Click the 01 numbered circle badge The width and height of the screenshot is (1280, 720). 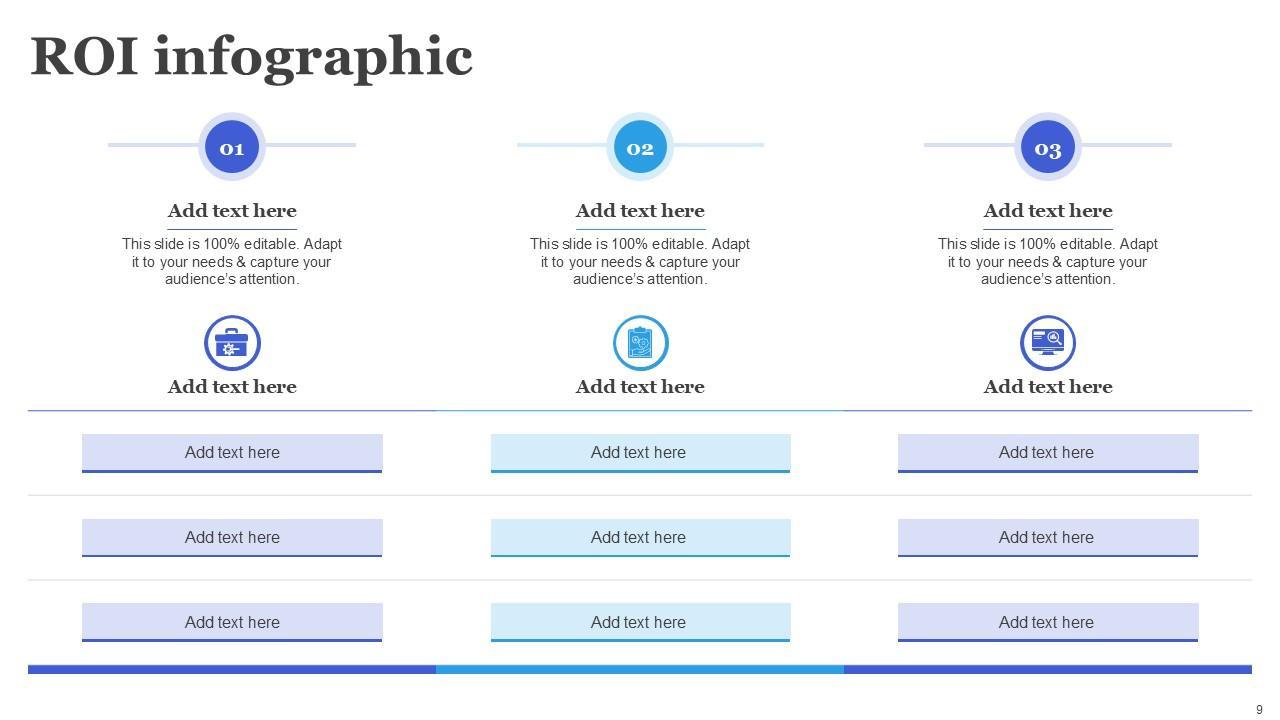point(232,147)
